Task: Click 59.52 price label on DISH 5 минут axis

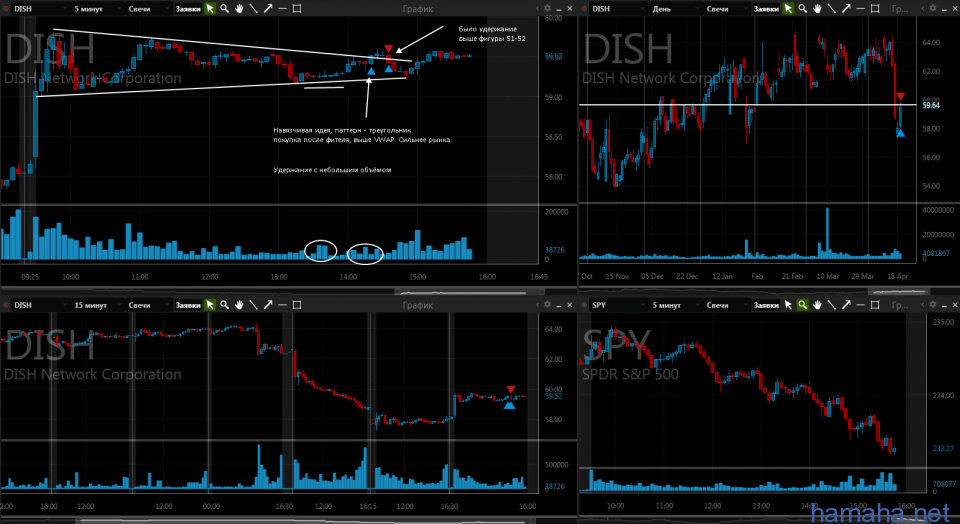Action: pos(553,56)
